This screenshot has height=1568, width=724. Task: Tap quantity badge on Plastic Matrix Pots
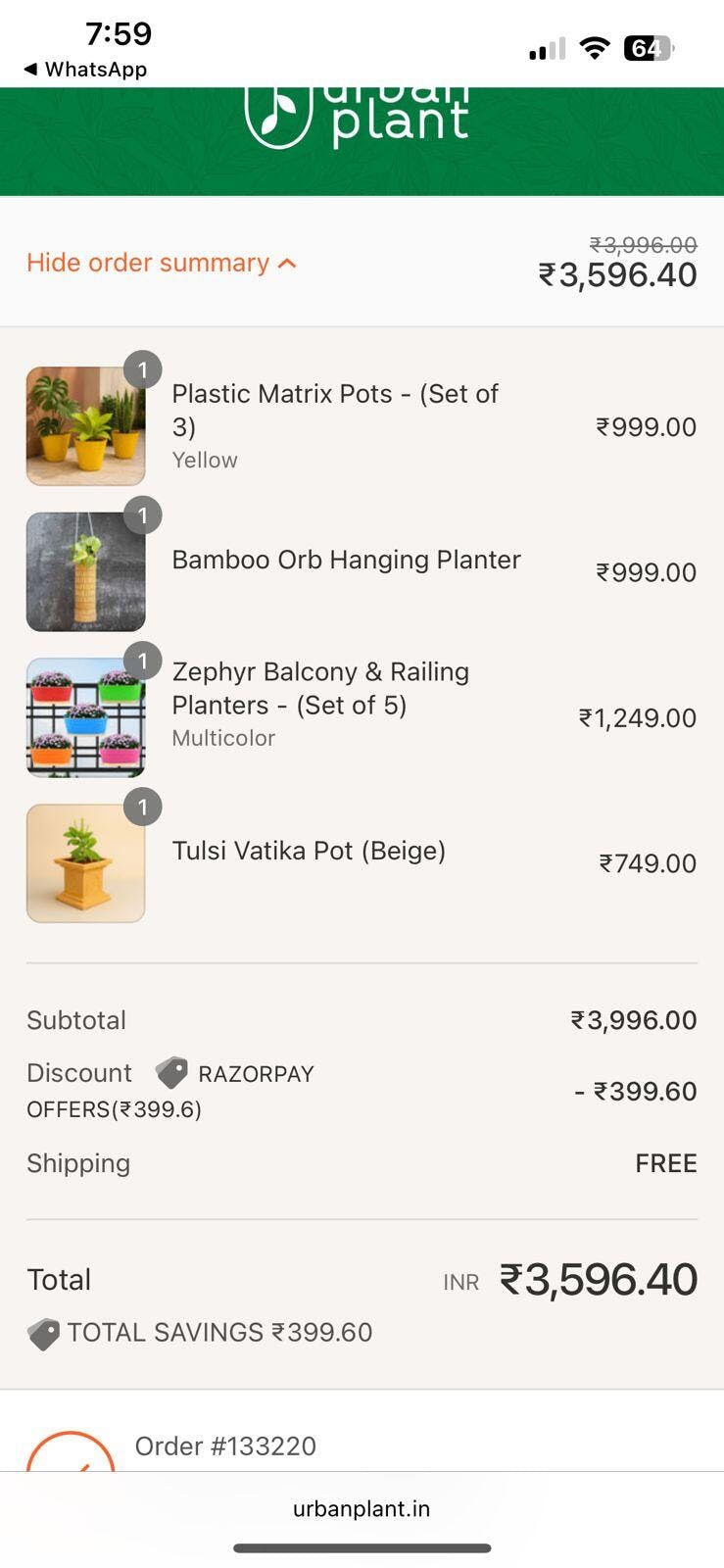tap(143, 370)
